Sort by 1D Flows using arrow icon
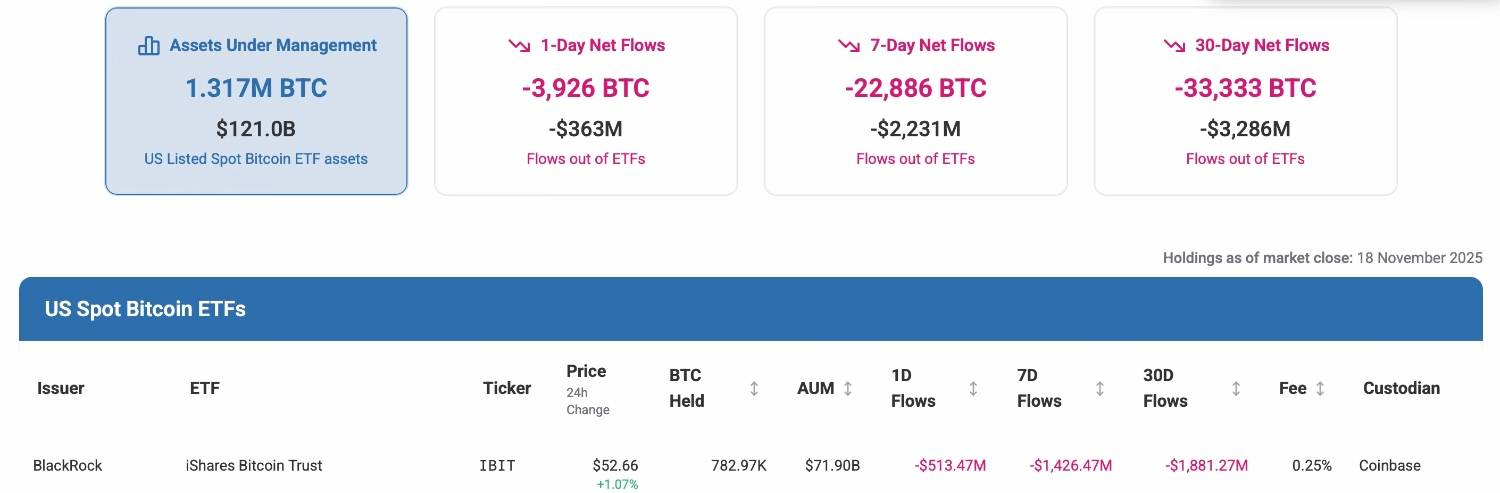1500x493 pixels. point(973,388)
